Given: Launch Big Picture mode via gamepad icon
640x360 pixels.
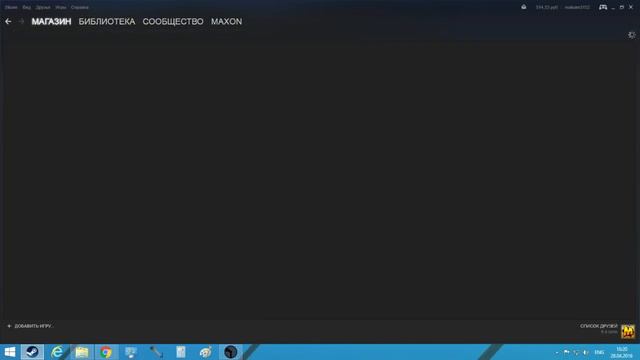Looking at the screenshot, I should (603, 7).
